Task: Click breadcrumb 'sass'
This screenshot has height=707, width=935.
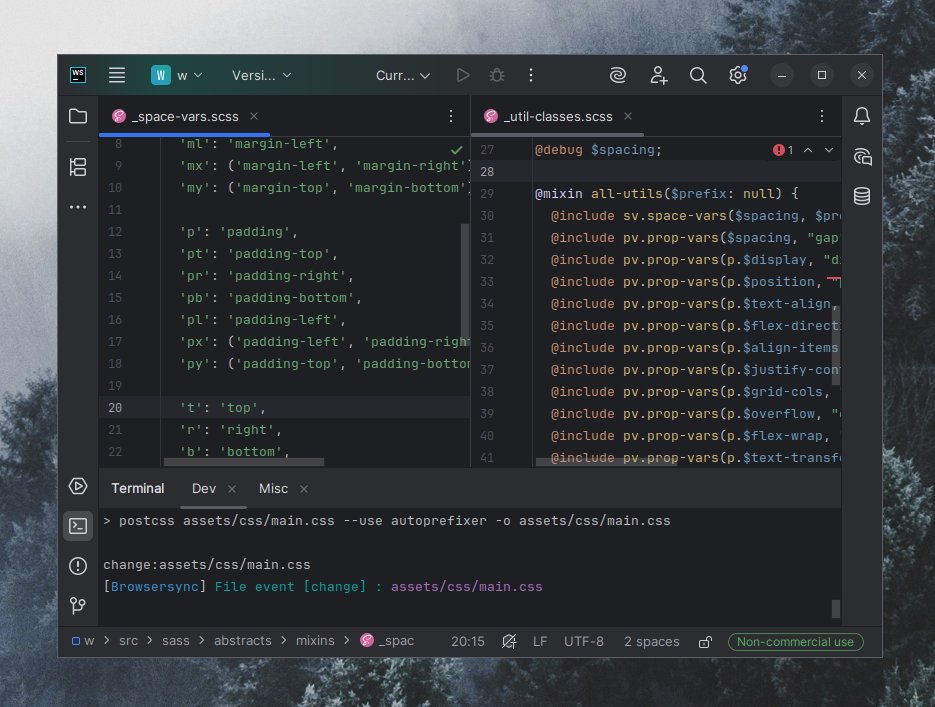Action: point(175,641)
